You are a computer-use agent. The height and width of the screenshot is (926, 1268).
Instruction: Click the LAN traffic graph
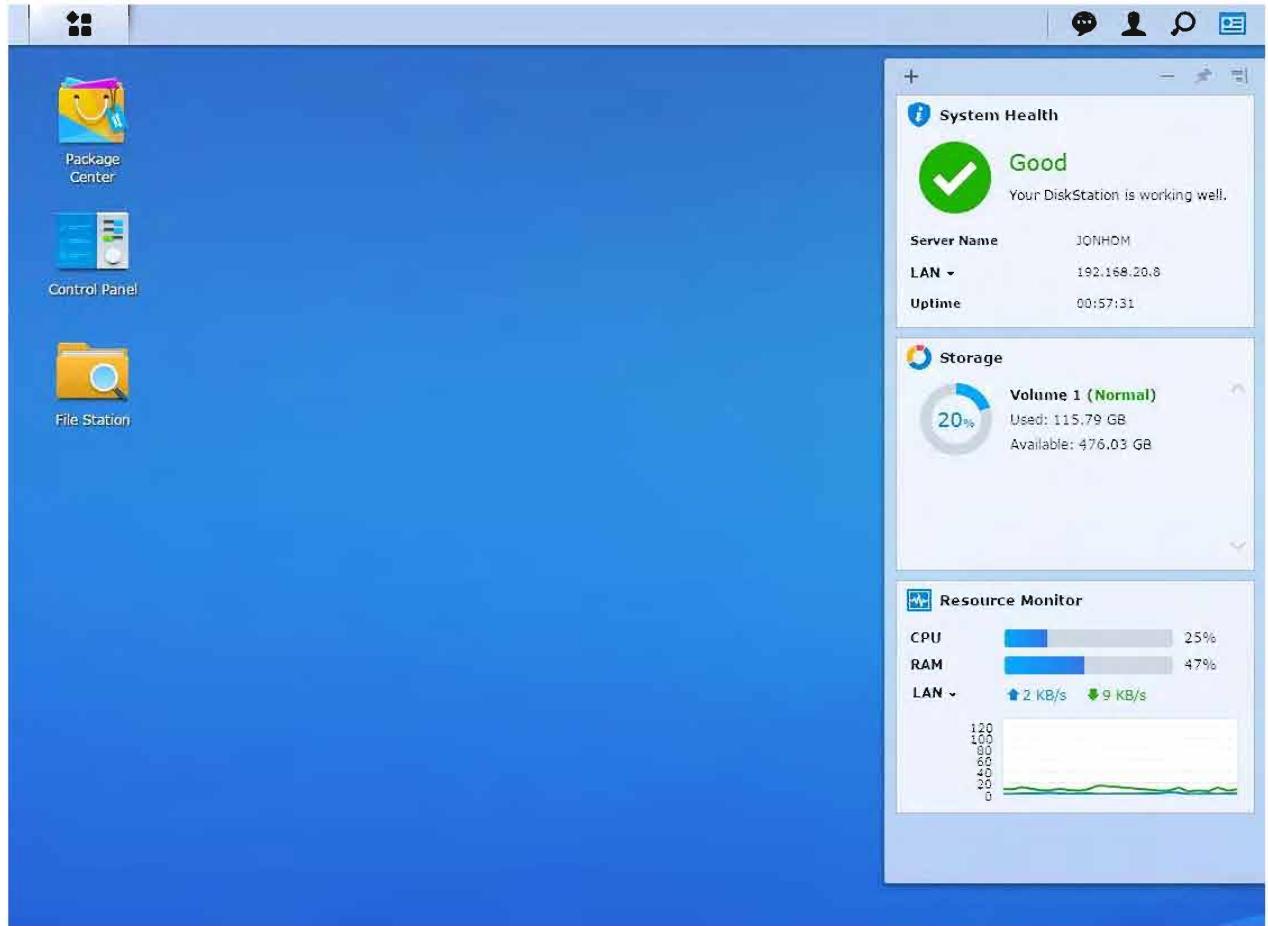[1120, 759]
